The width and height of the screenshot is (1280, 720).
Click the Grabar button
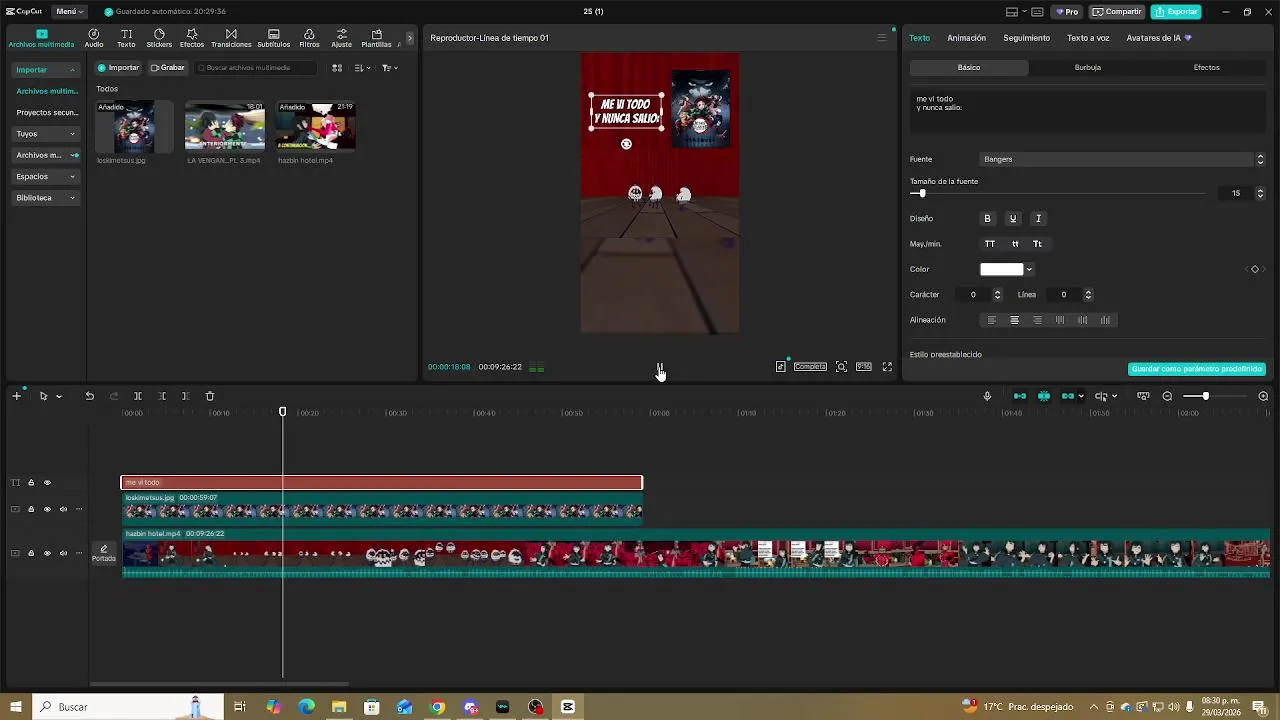[168, 68]
